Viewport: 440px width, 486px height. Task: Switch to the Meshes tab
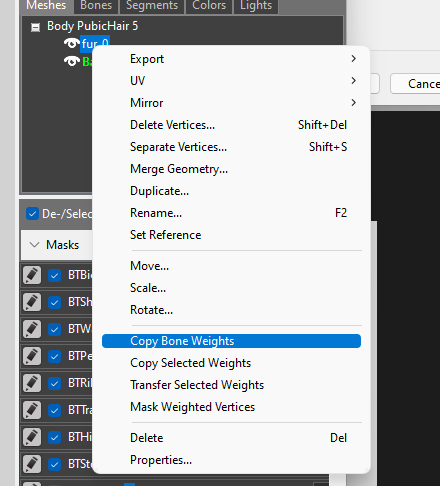[46, 5]
